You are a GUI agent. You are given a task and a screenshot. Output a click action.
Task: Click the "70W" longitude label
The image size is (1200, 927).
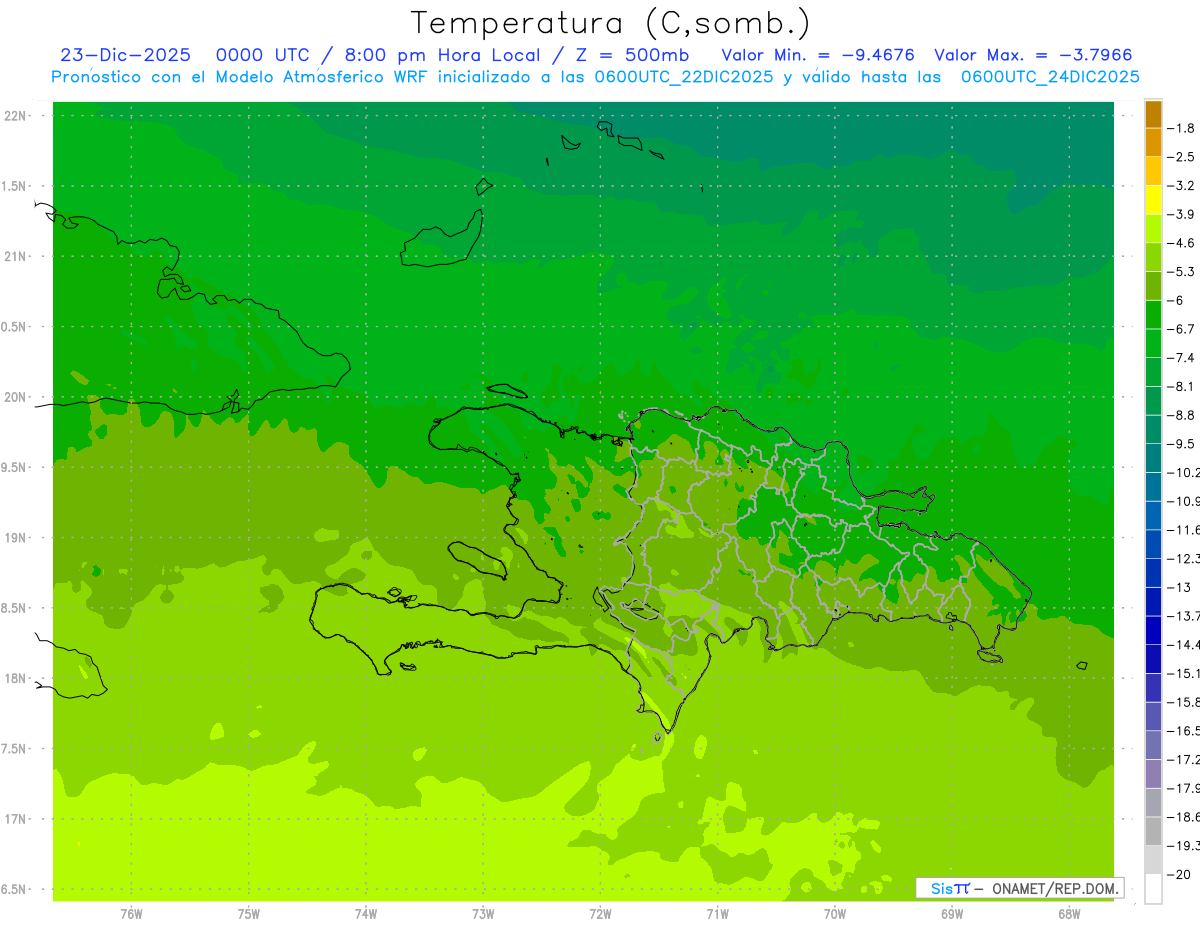834,915
